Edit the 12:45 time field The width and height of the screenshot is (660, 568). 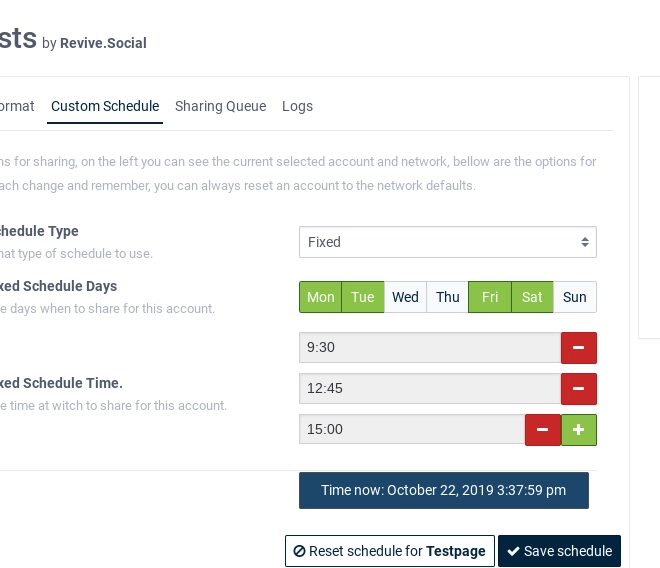(x=430, y=388)
